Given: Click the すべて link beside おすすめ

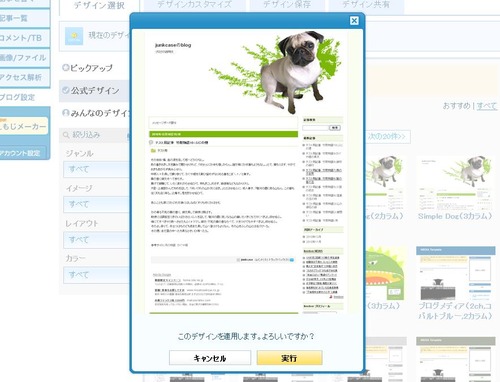Looking at the screenshot, I should coord(486,106).
